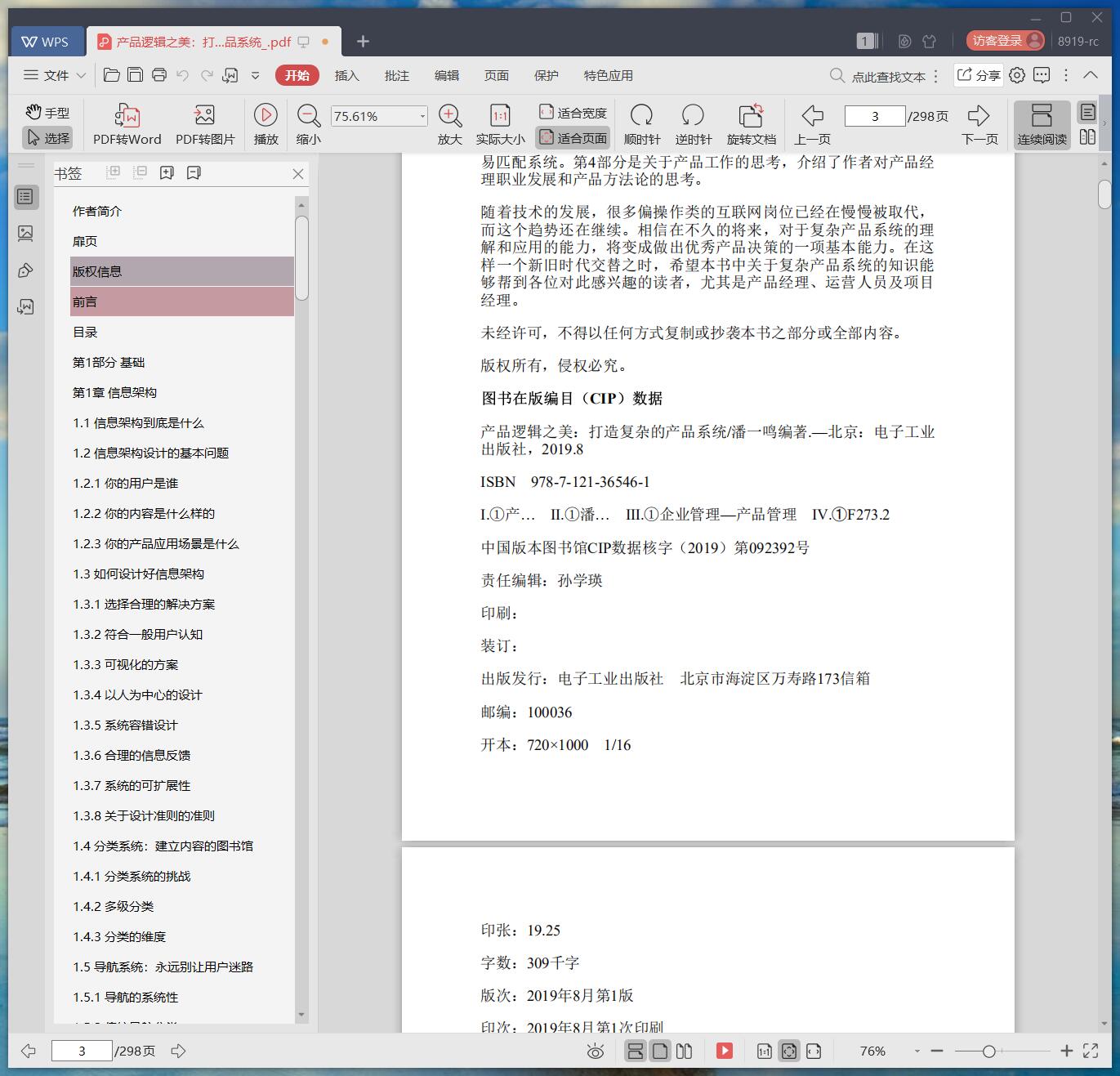Screen dimensions: 1120x1076
Task: Click status bar zoom minus button
Action: [x=937, y=1051]
